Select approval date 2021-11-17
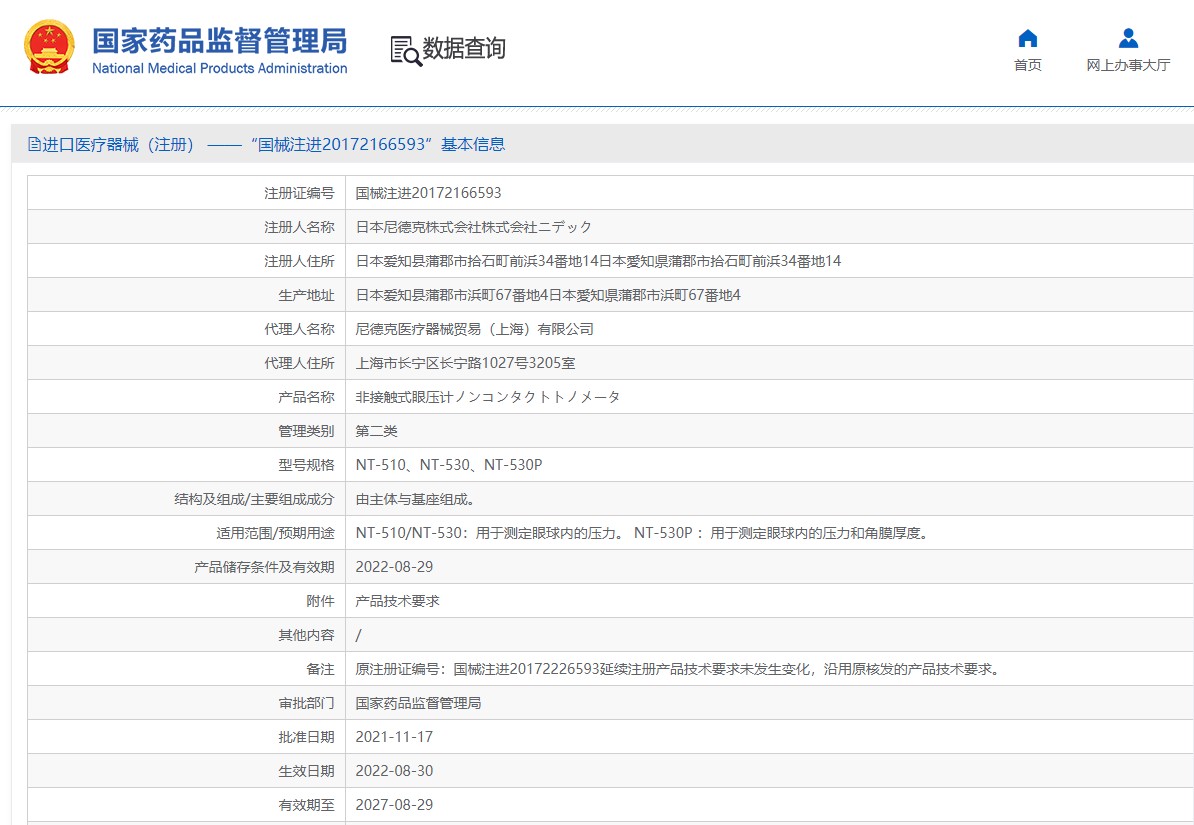This screenshot has height=825, width=1194. point(394,737)
